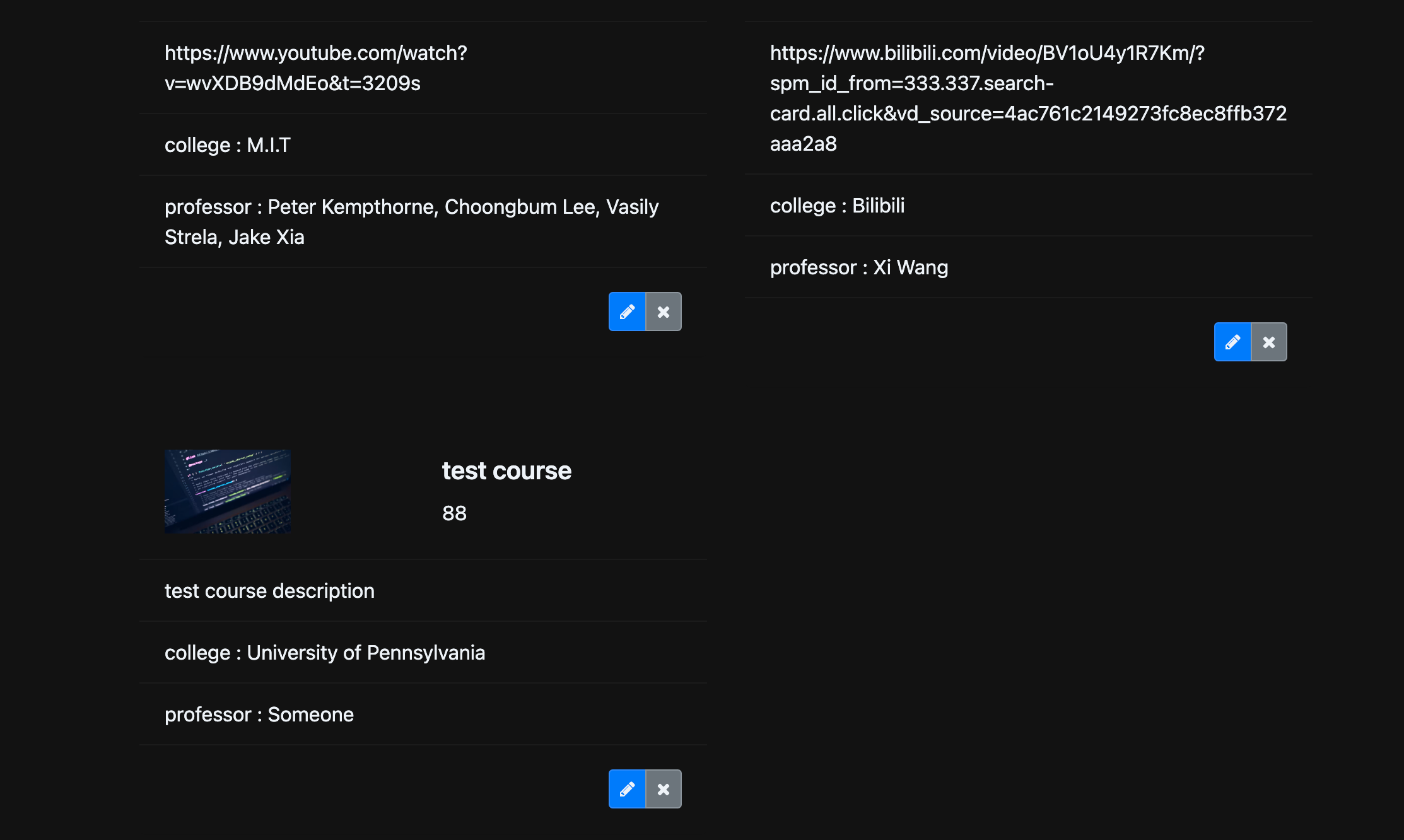Image resolution: width=1404 pixels, height=840 pixels.
Task: Click the 88 score under test course
Action: (x=454, y=513)
